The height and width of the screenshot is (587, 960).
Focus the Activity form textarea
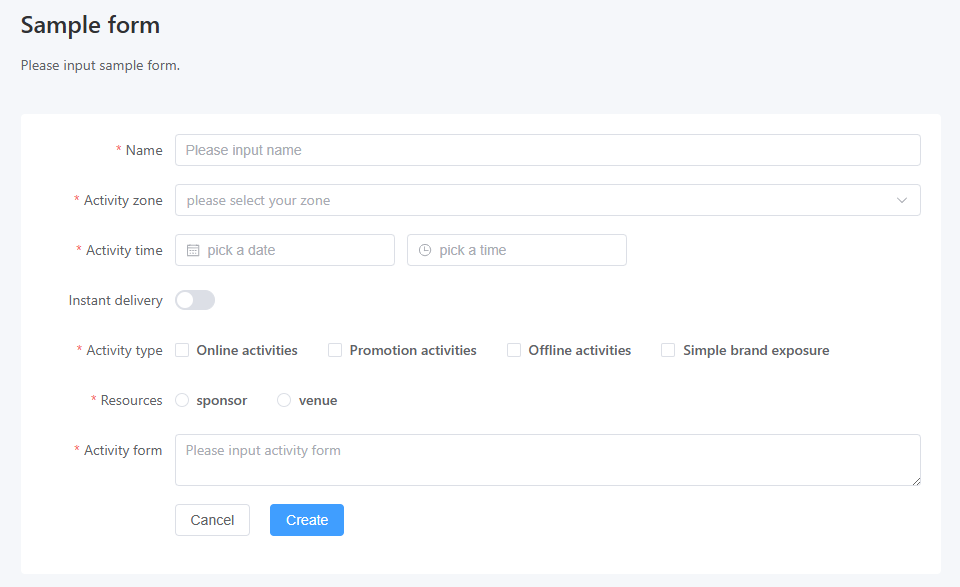coord(547,460)
